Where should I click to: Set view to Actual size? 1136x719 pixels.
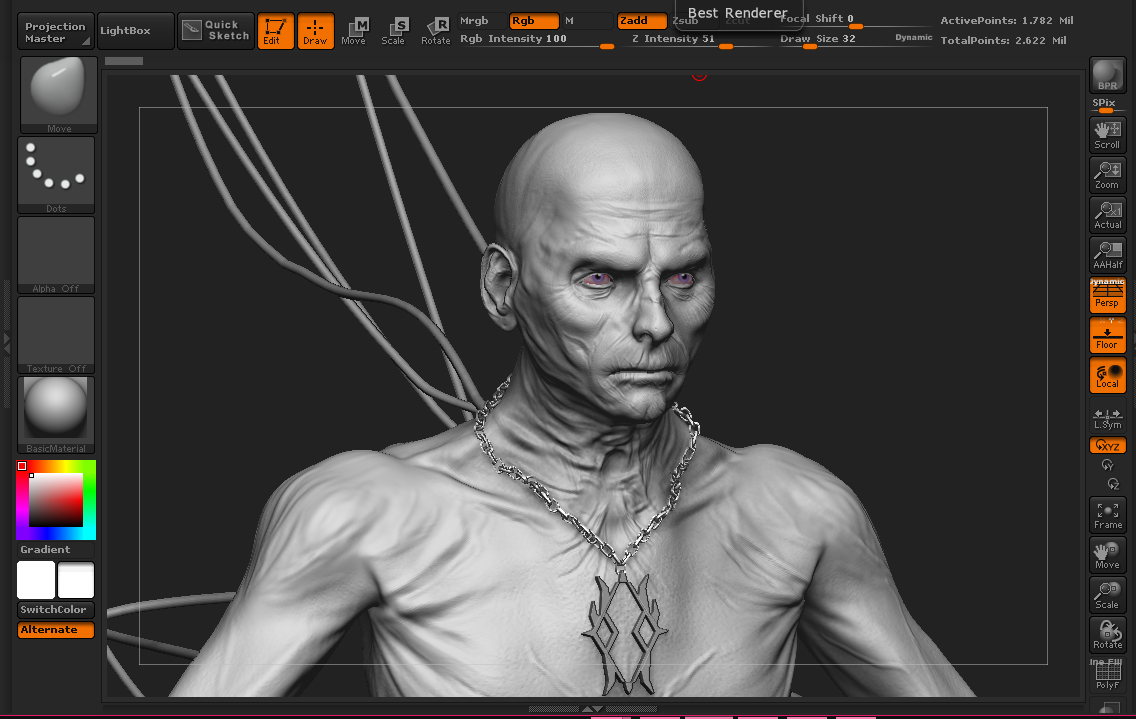point(1108,215)
